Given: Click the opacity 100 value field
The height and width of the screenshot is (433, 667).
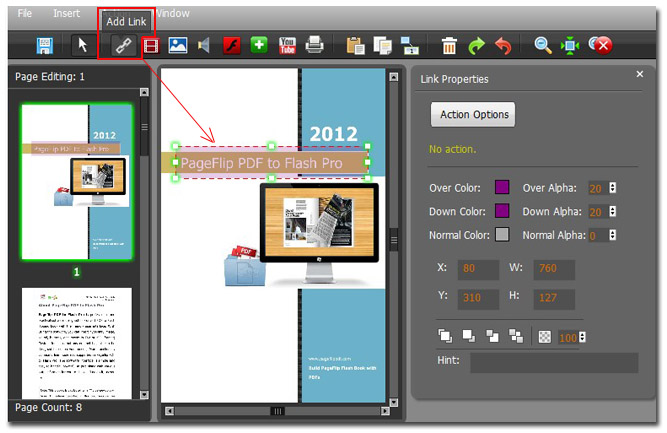Looking at the screenshot, I should pos(568,338).
